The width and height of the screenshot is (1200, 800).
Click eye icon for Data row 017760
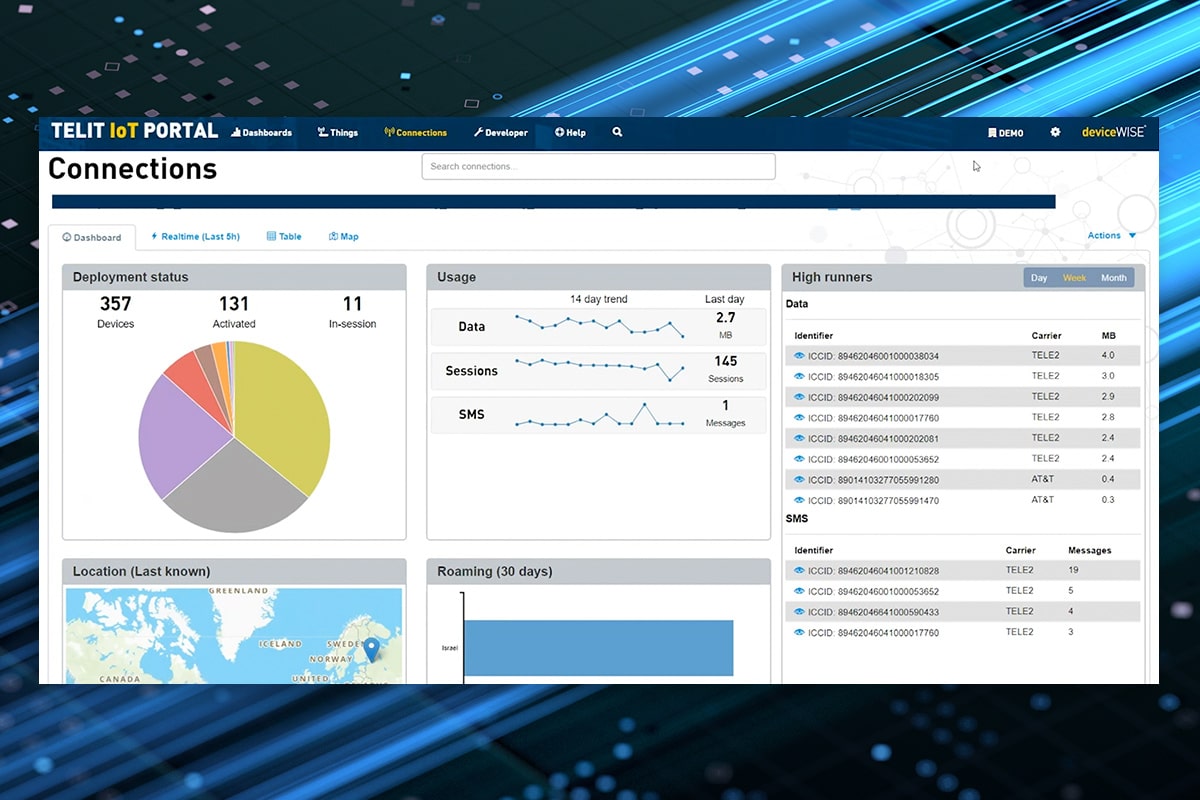click(x=799, y=417)
